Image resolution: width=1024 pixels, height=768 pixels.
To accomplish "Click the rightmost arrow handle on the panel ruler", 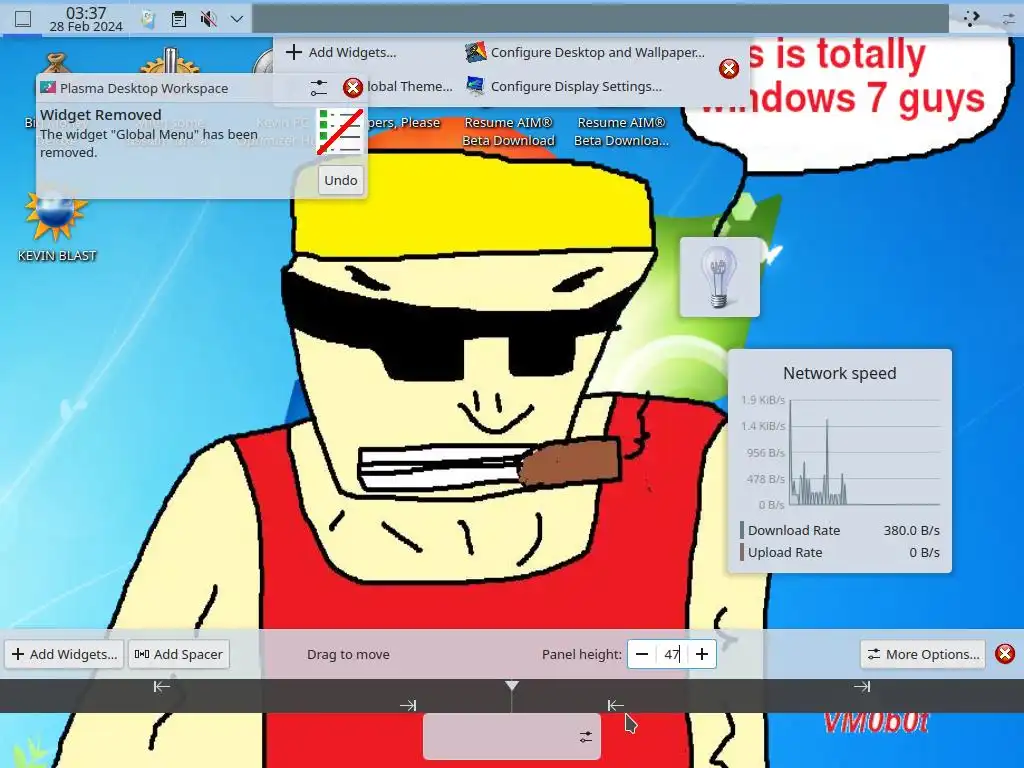I will tap(862, 686).
